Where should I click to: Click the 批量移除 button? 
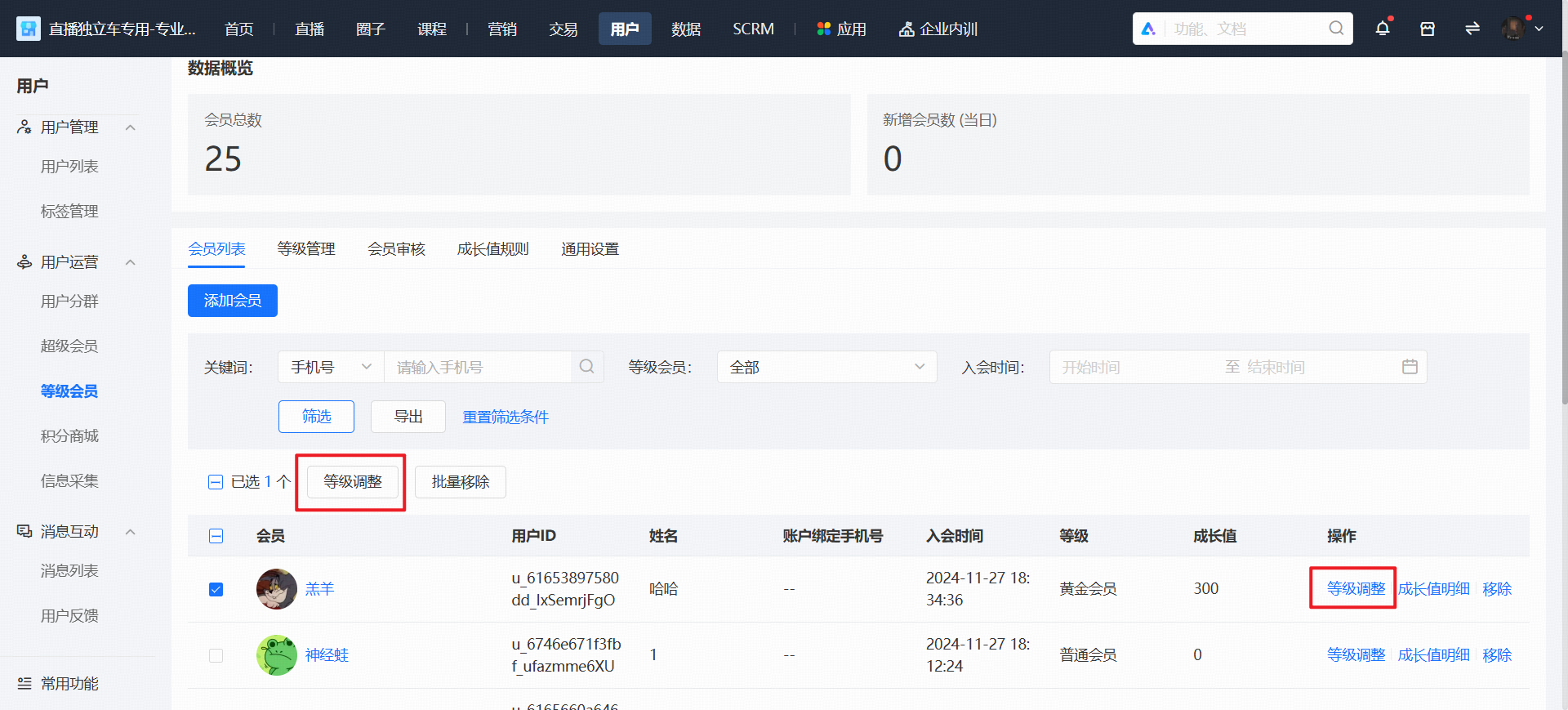pyautogui.click(x=461, y=482)
